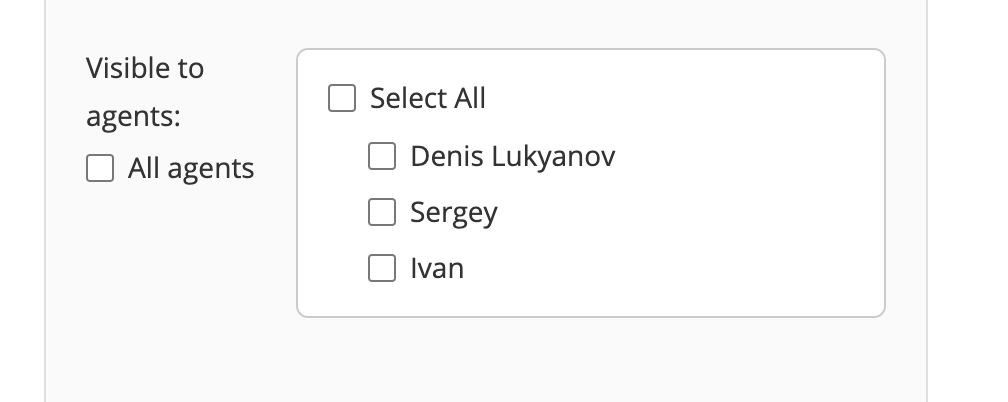Image resolution: width=1008 pixels, height=402 pixels.
Task: Enable the Denis Lukyanov checkbox
Action: point(382,156)
